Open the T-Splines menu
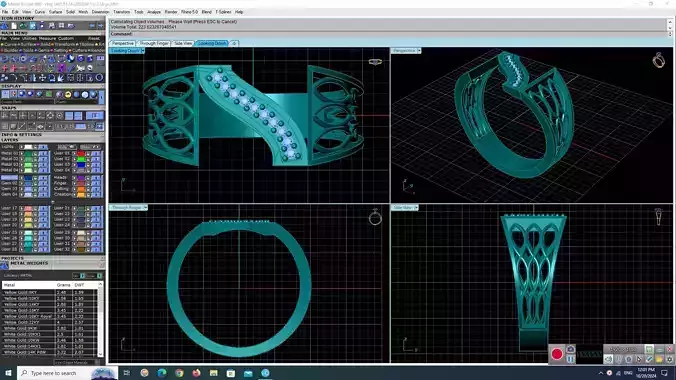 pyautogui.click(x=223, y=12)
